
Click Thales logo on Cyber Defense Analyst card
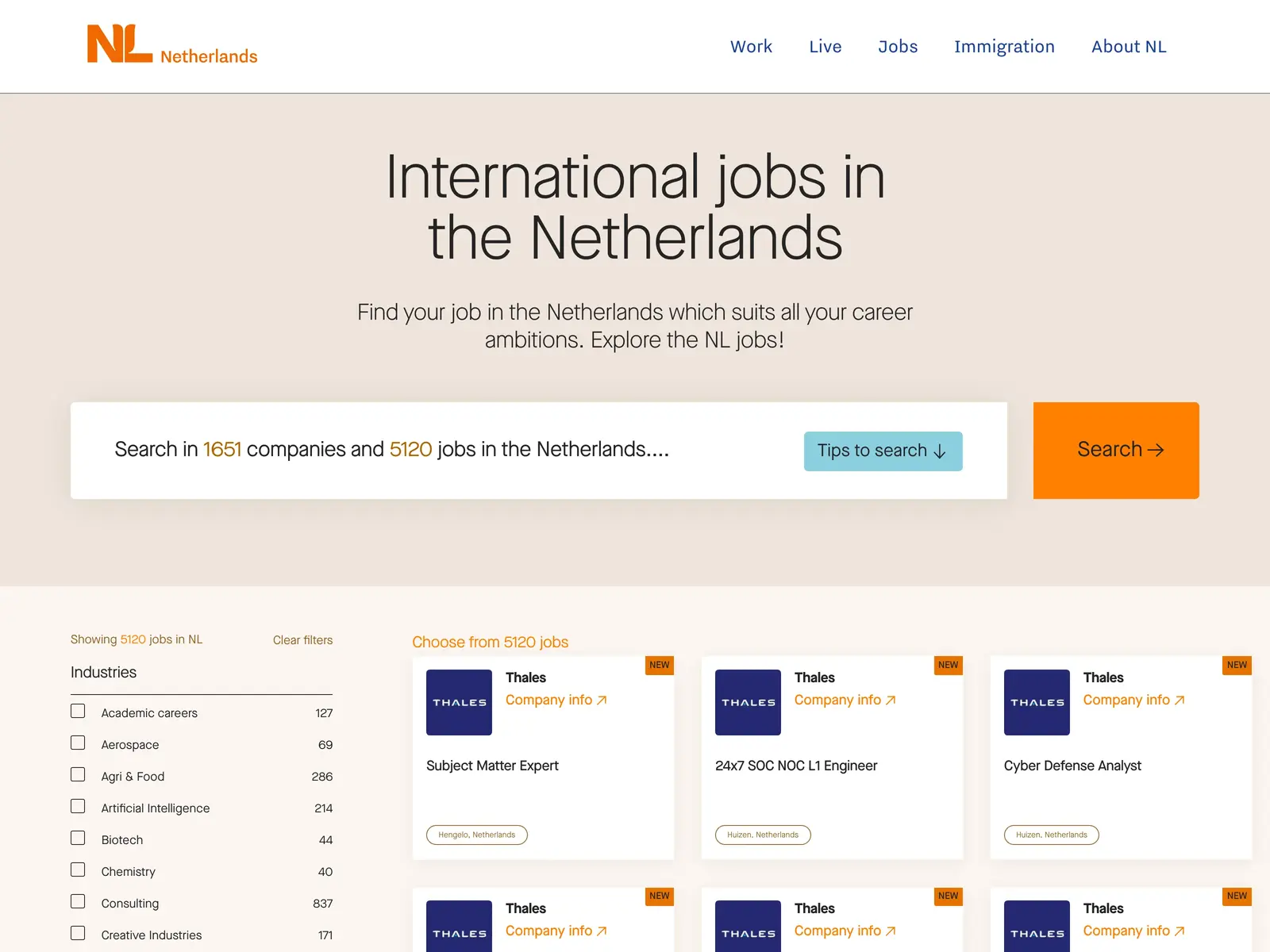[1037, 702]
